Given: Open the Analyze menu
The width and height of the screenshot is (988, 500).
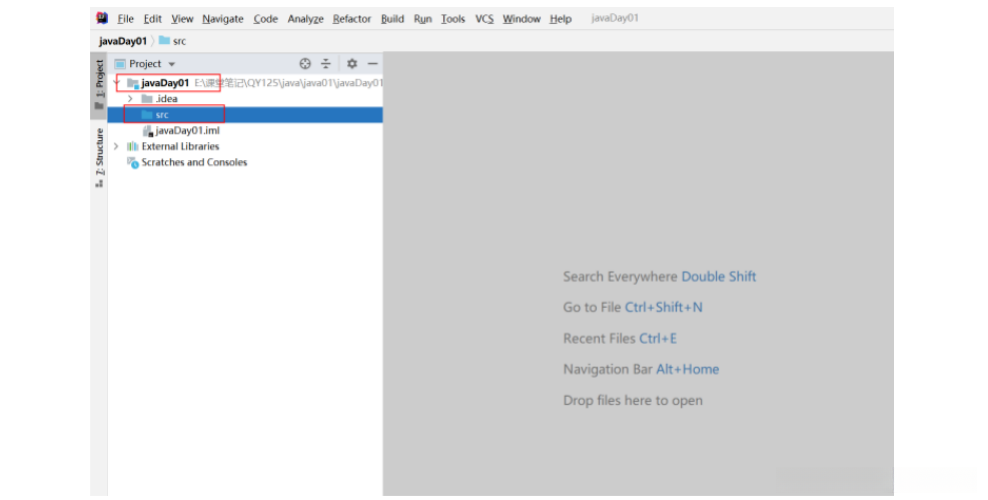Looking at the screenshot, I should pos(305,19).
